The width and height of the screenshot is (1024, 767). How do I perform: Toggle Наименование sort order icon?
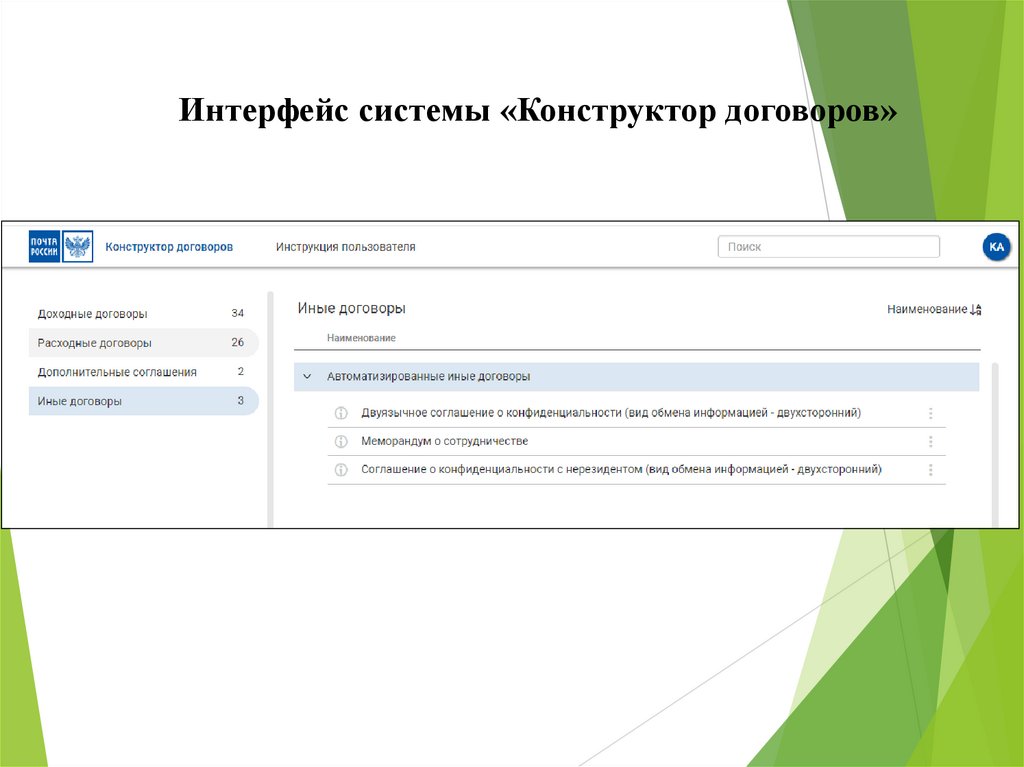click(976, 309)
